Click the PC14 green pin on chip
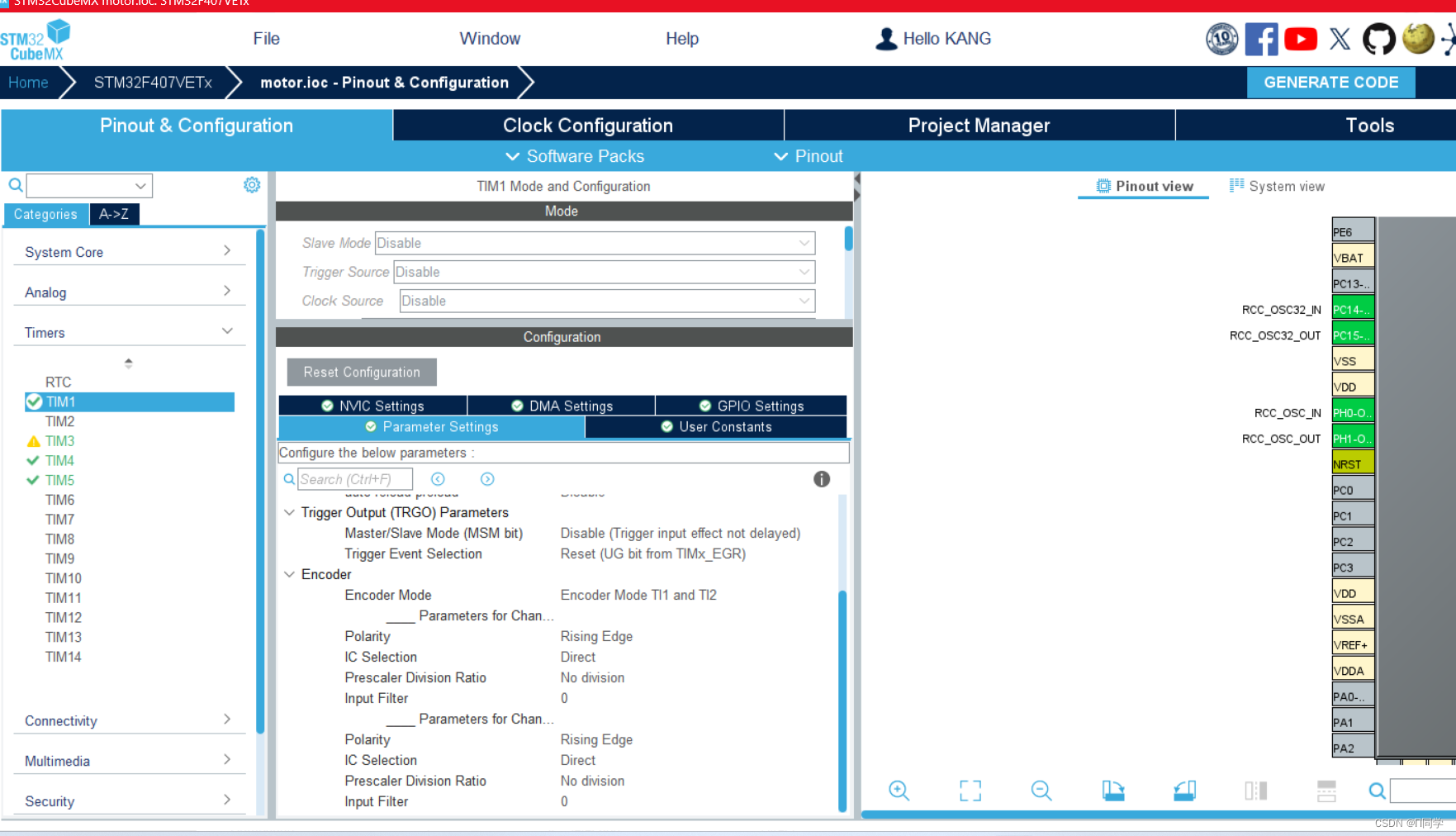 coord(1353,310)
